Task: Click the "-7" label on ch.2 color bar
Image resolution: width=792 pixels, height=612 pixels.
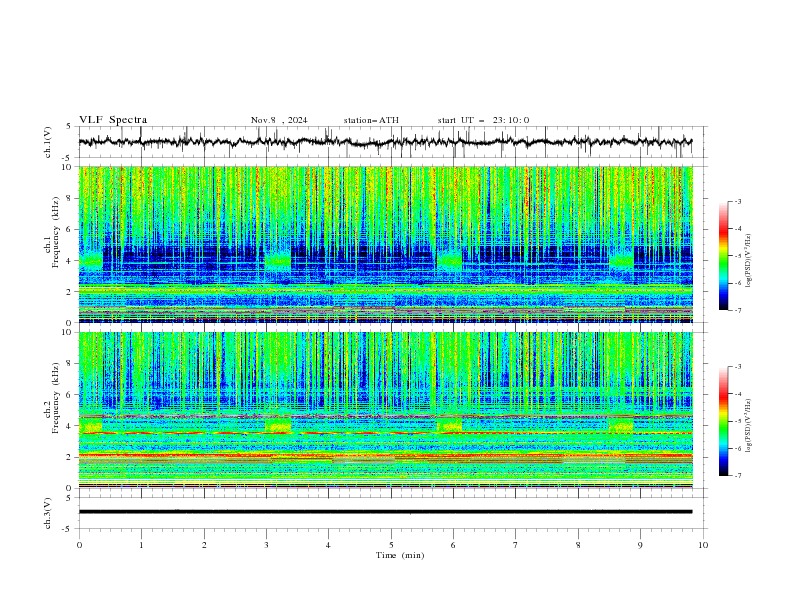Action: tap(737, 476)
